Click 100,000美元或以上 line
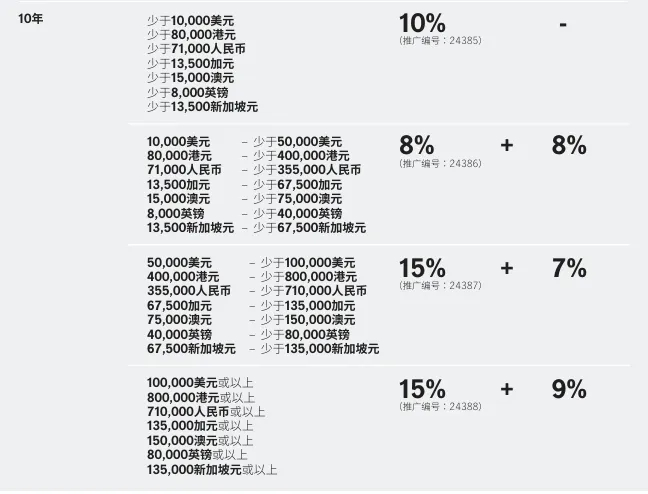 (x=200, y=383)
